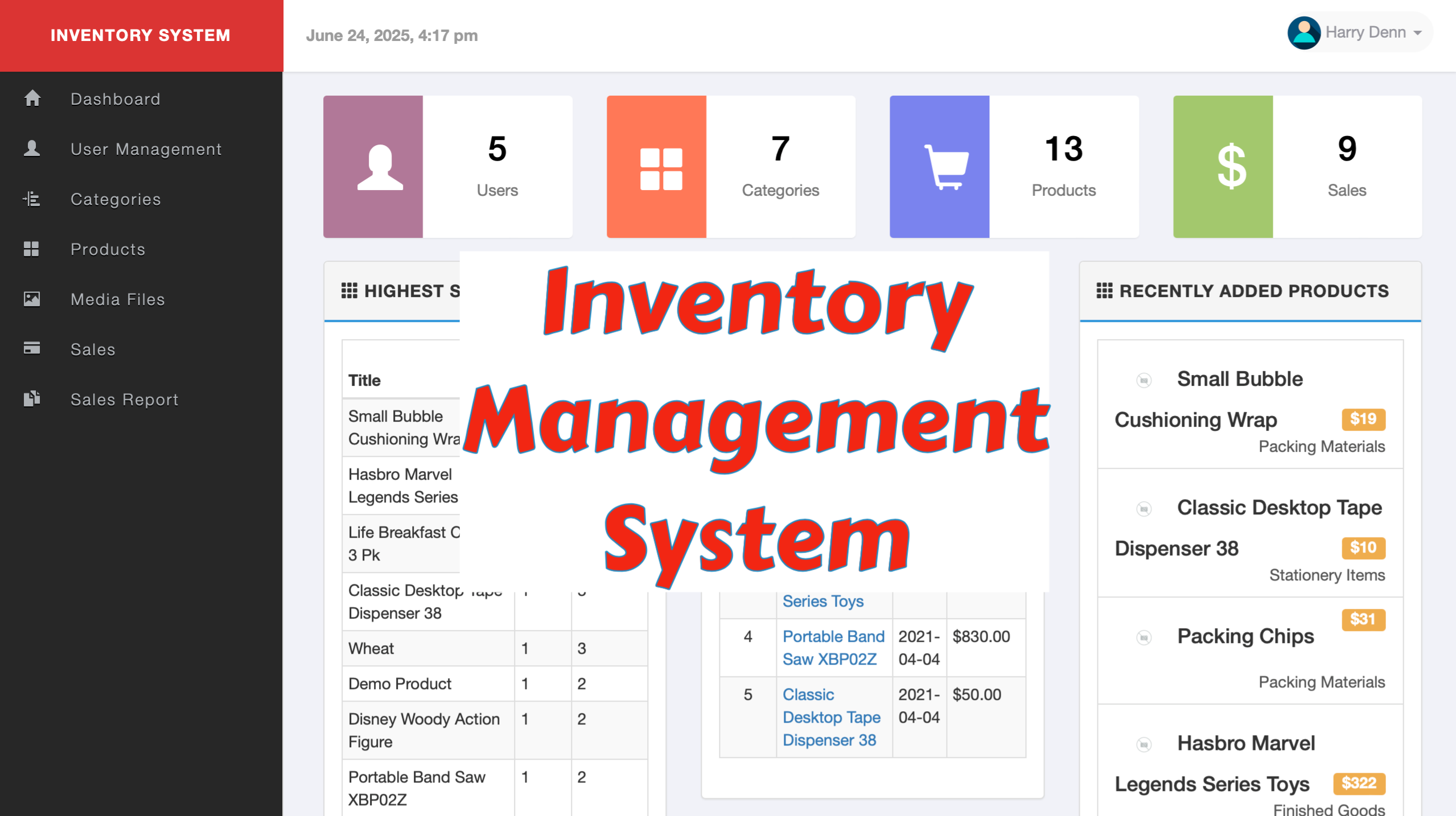This screenshot has height=816, width=1456.
Task: Open Small Bubble Cushioning Wrap recent product
Action: click(x=1250, y=404)
